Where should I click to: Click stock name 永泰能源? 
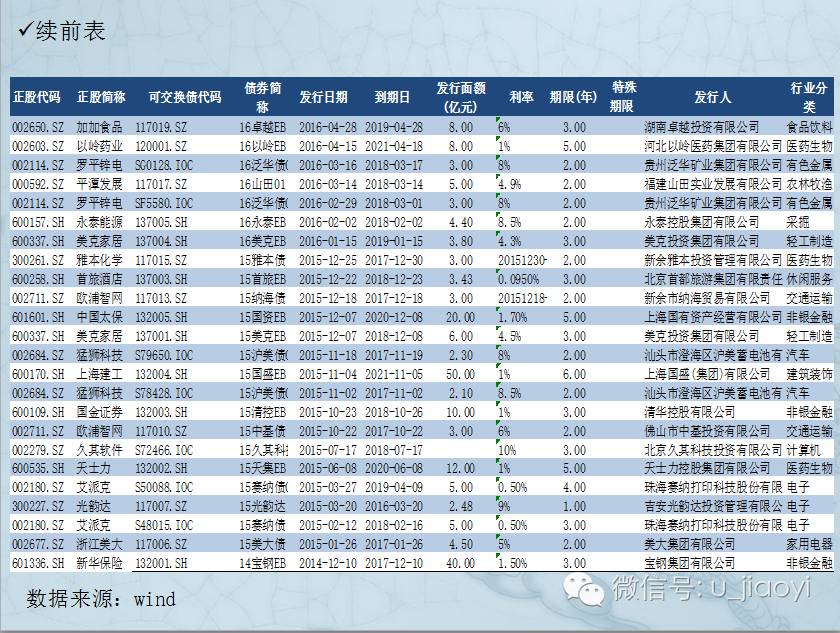point(99,222)
